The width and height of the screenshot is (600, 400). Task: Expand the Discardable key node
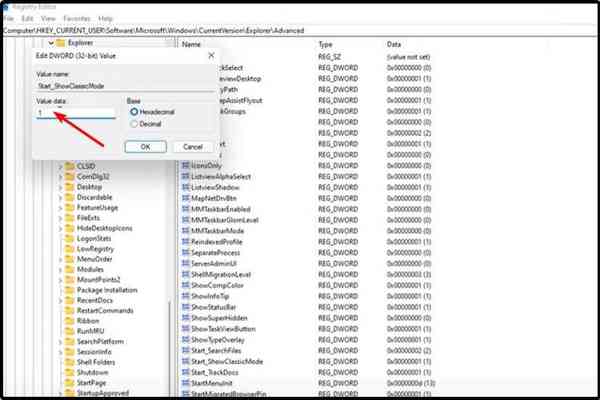tap(59, 196)
